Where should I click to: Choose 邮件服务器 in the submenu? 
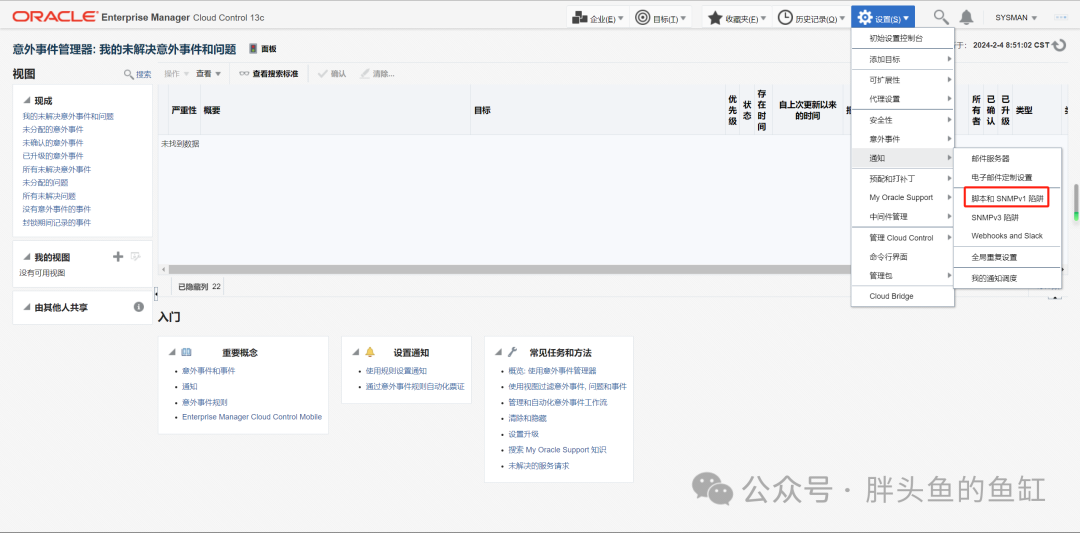pos(1007,158)
